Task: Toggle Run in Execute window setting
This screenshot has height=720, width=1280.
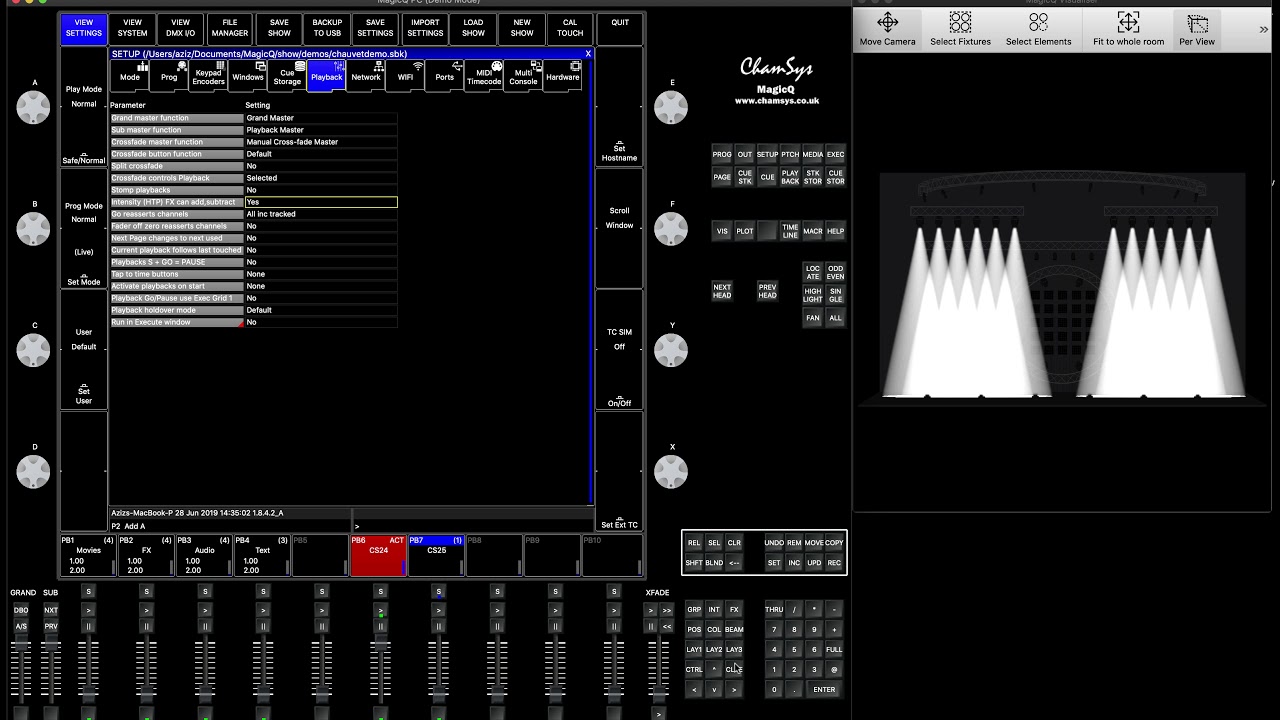Action: (321, 322)
